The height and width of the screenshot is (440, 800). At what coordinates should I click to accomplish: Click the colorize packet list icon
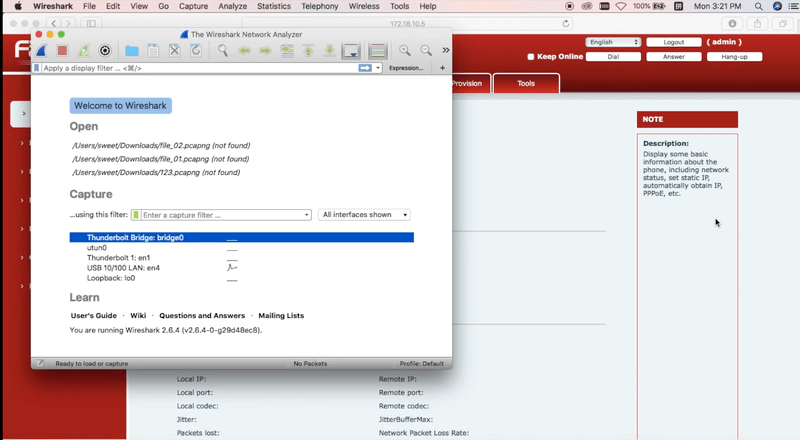click(378, 50)
